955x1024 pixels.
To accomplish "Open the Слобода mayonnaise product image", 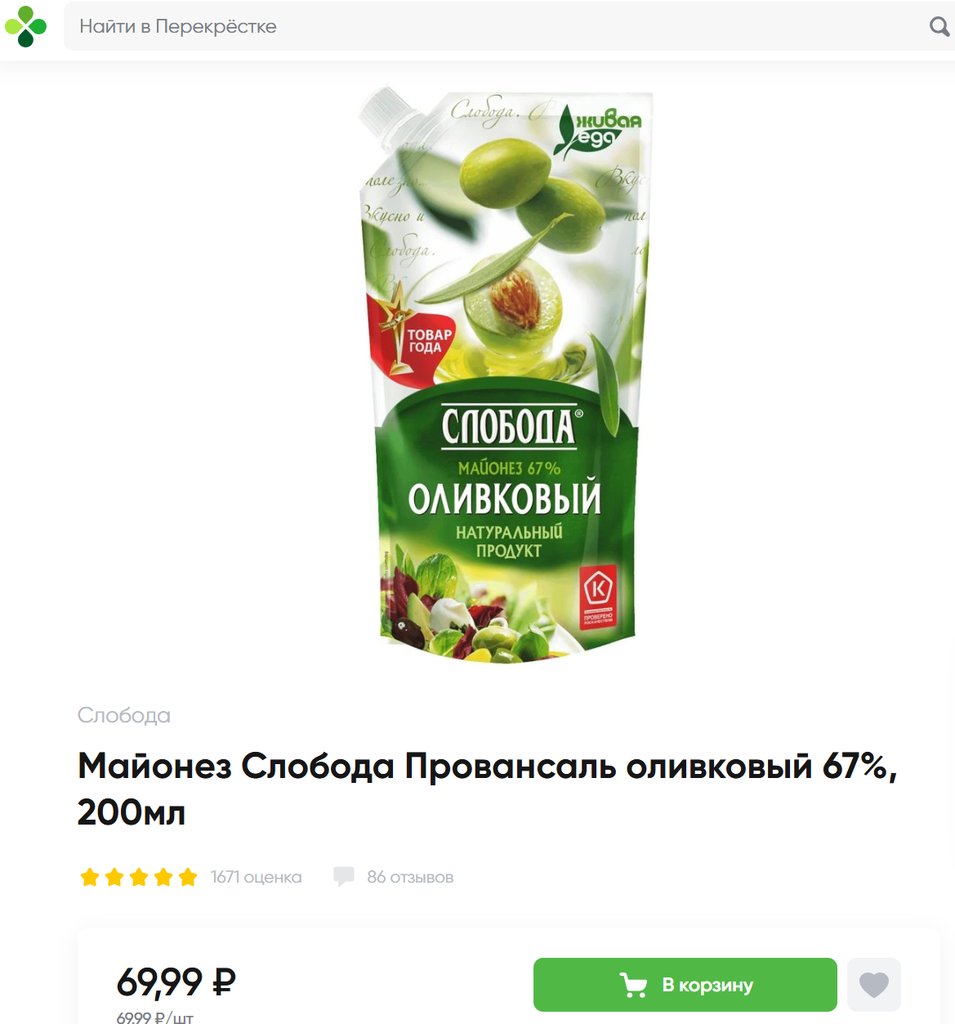I will point(505,376).
